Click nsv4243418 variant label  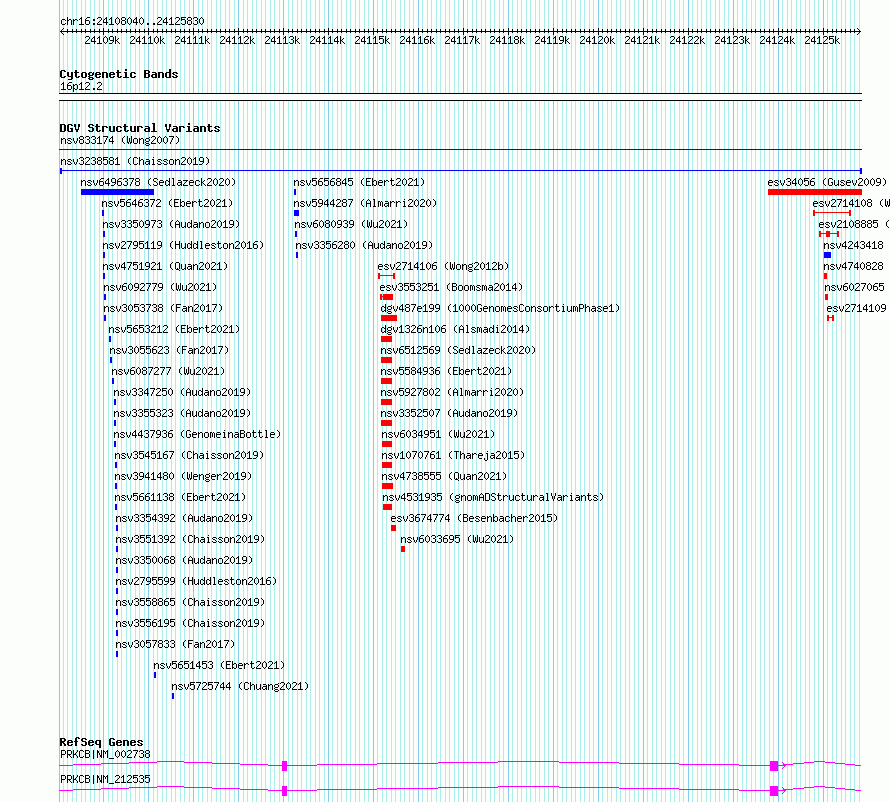854,245
